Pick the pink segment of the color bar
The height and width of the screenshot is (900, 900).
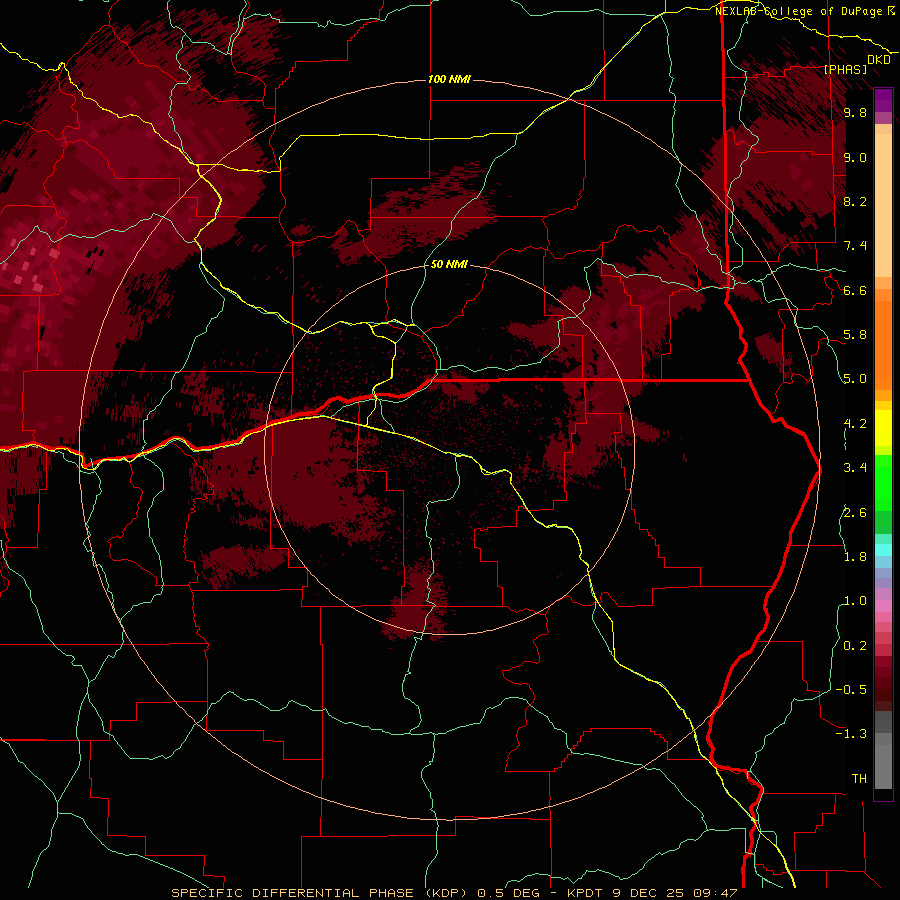[x=883, y=606]
